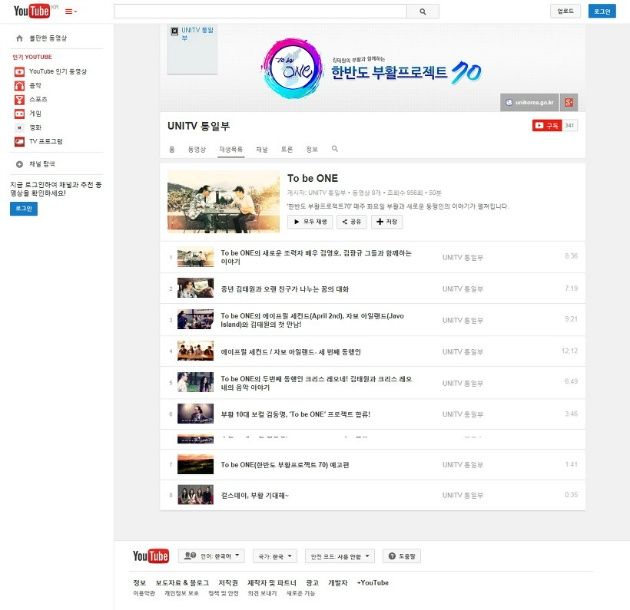
Task: Open the To be ONE preview video title 1:41
Action: [x=284, y=465]
